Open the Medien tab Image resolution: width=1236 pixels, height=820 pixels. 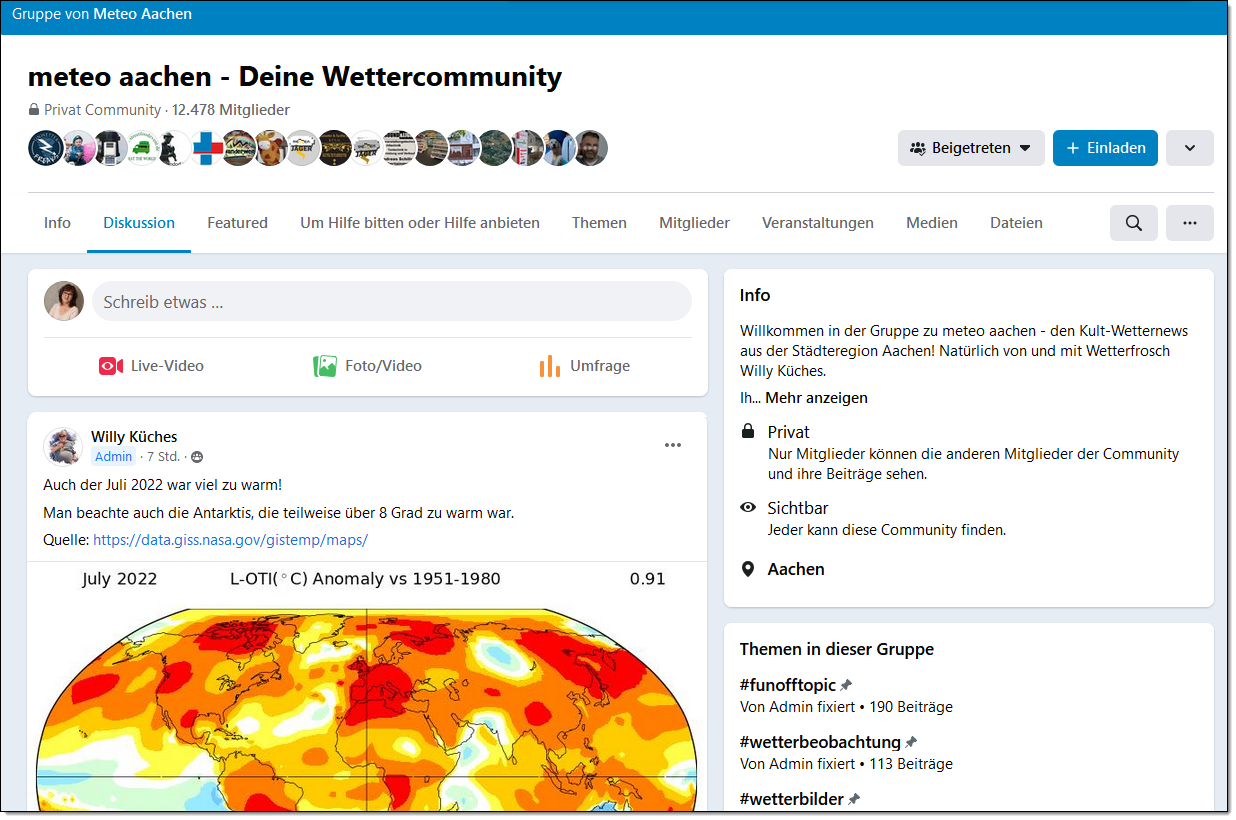[x=932, y=223]
